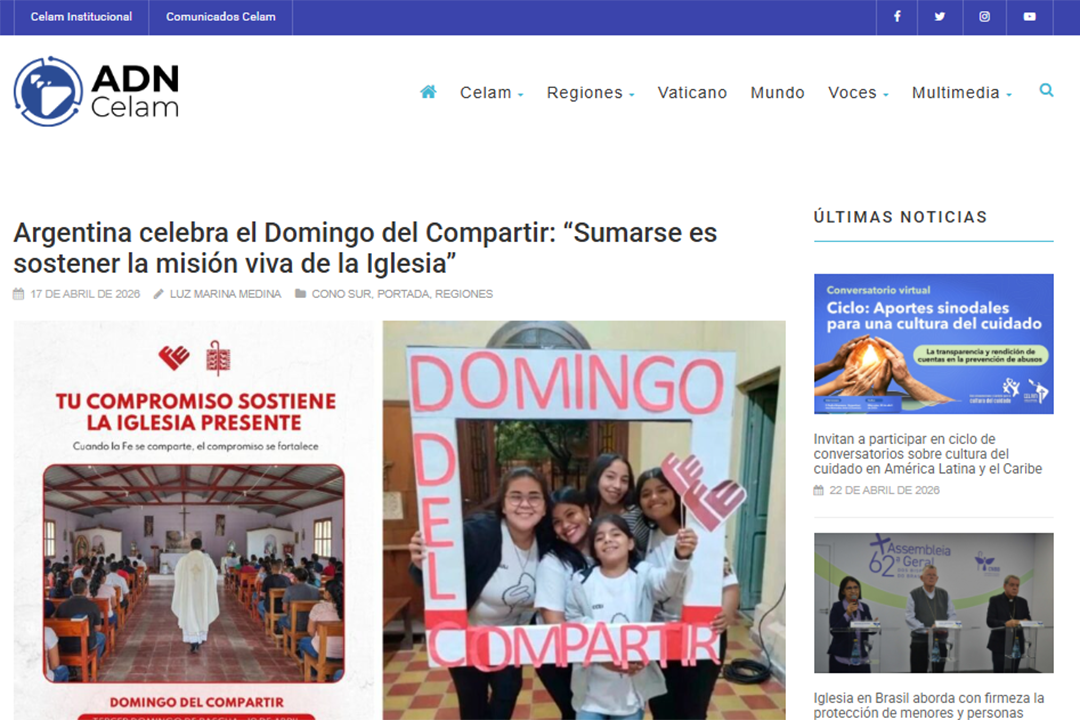This screenshot has width=1080, height=720.
Task: Open Comunicados Celam top link
Action: tap(220, 17)
